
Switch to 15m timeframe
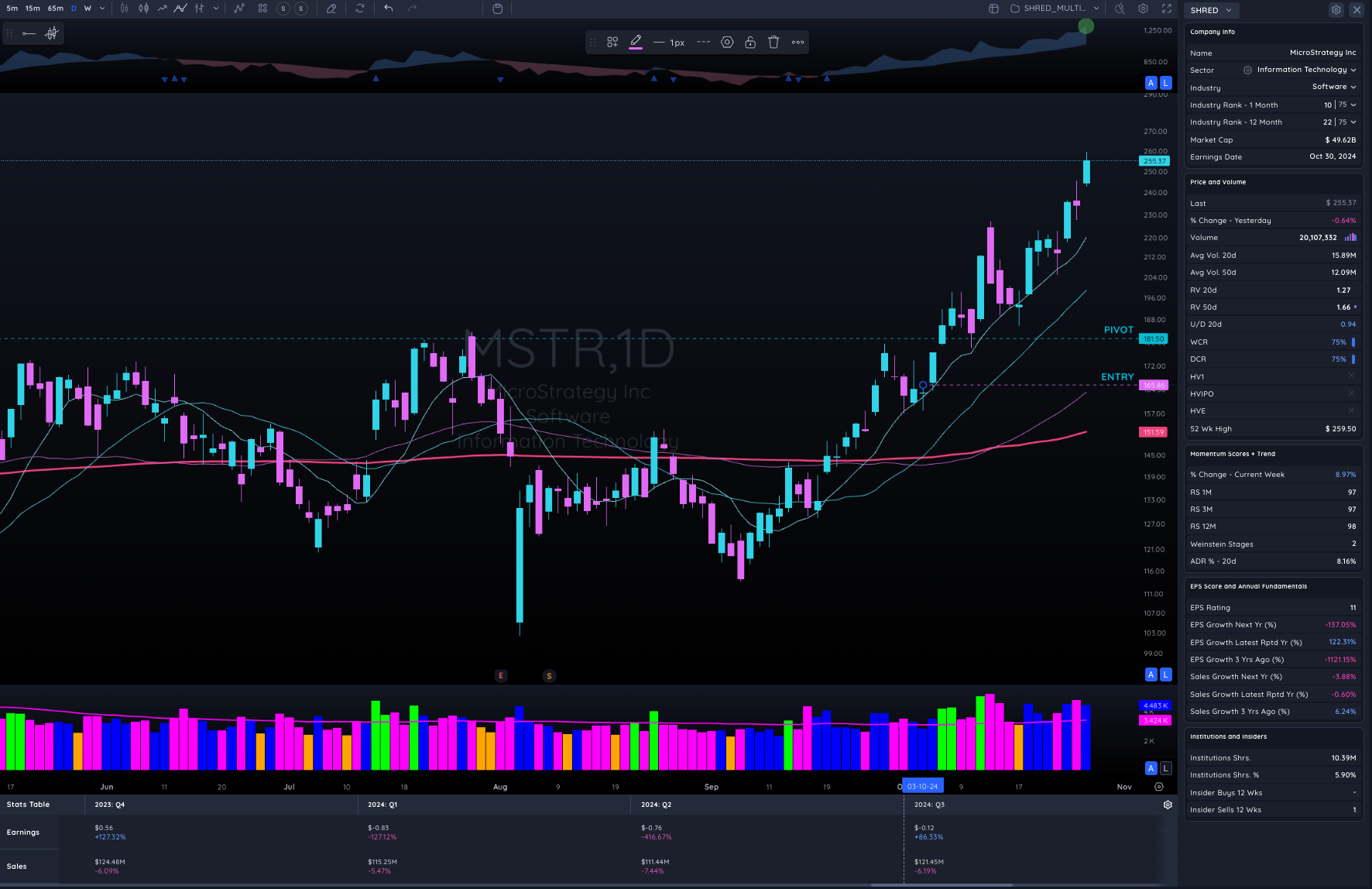[33, 9]
